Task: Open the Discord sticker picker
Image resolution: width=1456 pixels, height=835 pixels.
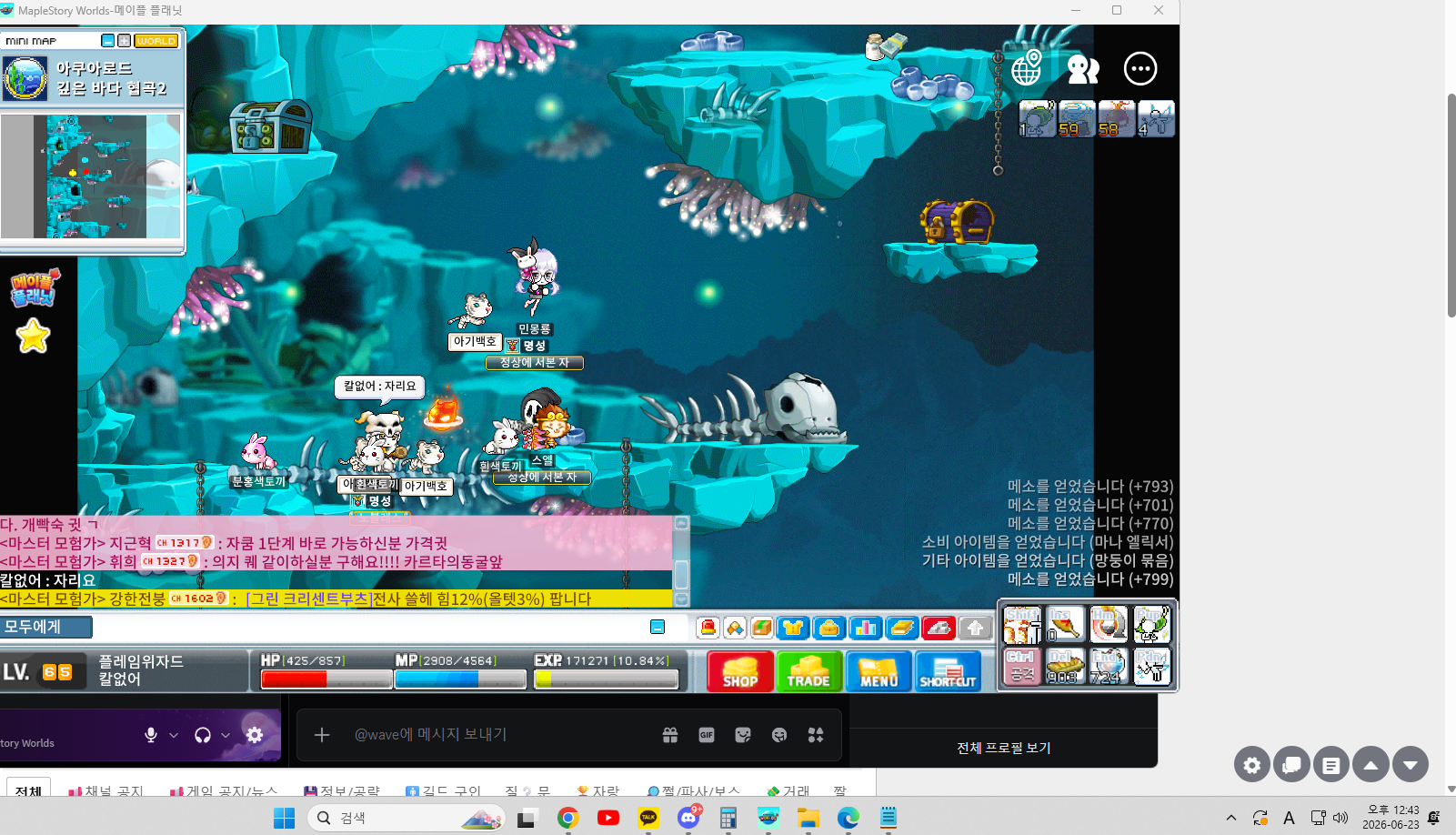Action: 743,735
